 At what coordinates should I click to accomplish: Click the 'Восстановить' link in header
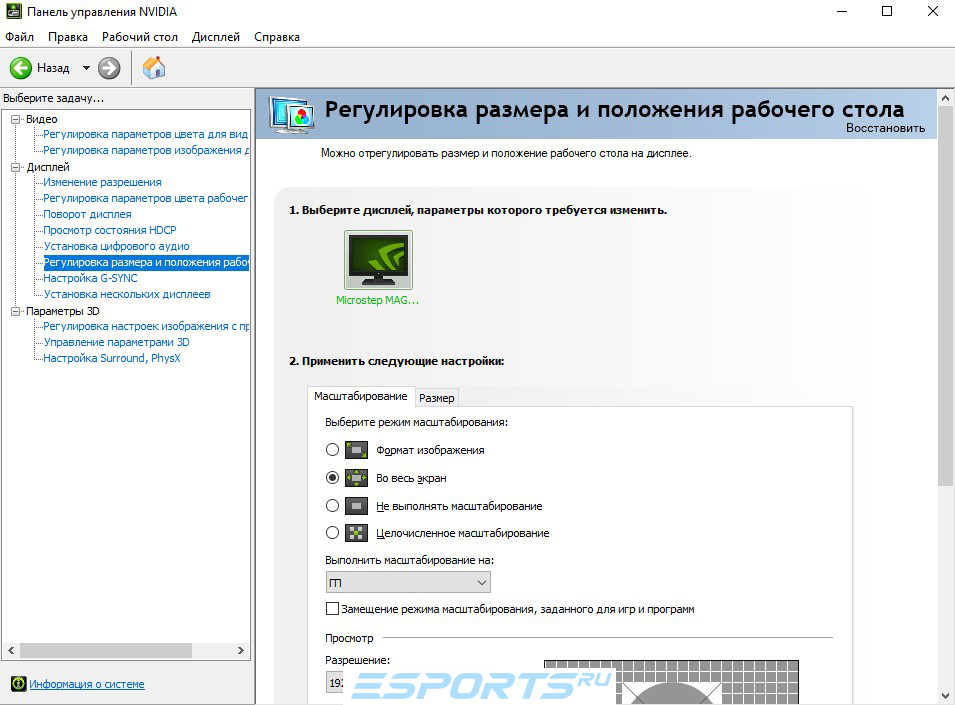coord(886,128)
